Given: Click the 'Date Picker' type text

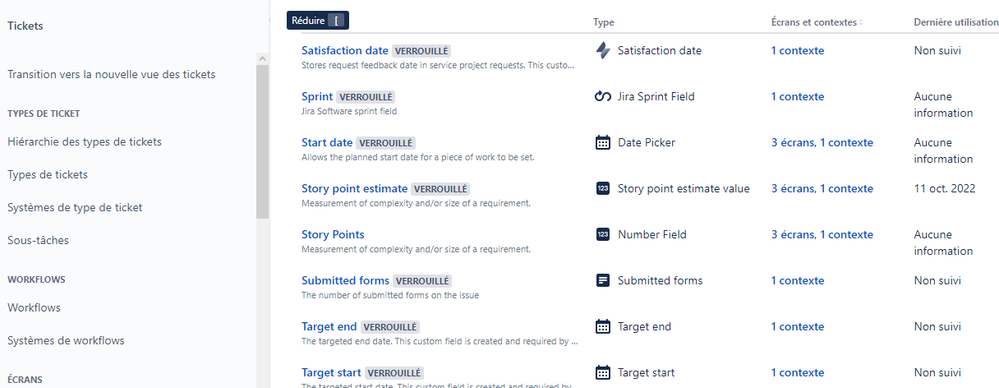Looking at the screenshot, I should [x=647, y=143].
